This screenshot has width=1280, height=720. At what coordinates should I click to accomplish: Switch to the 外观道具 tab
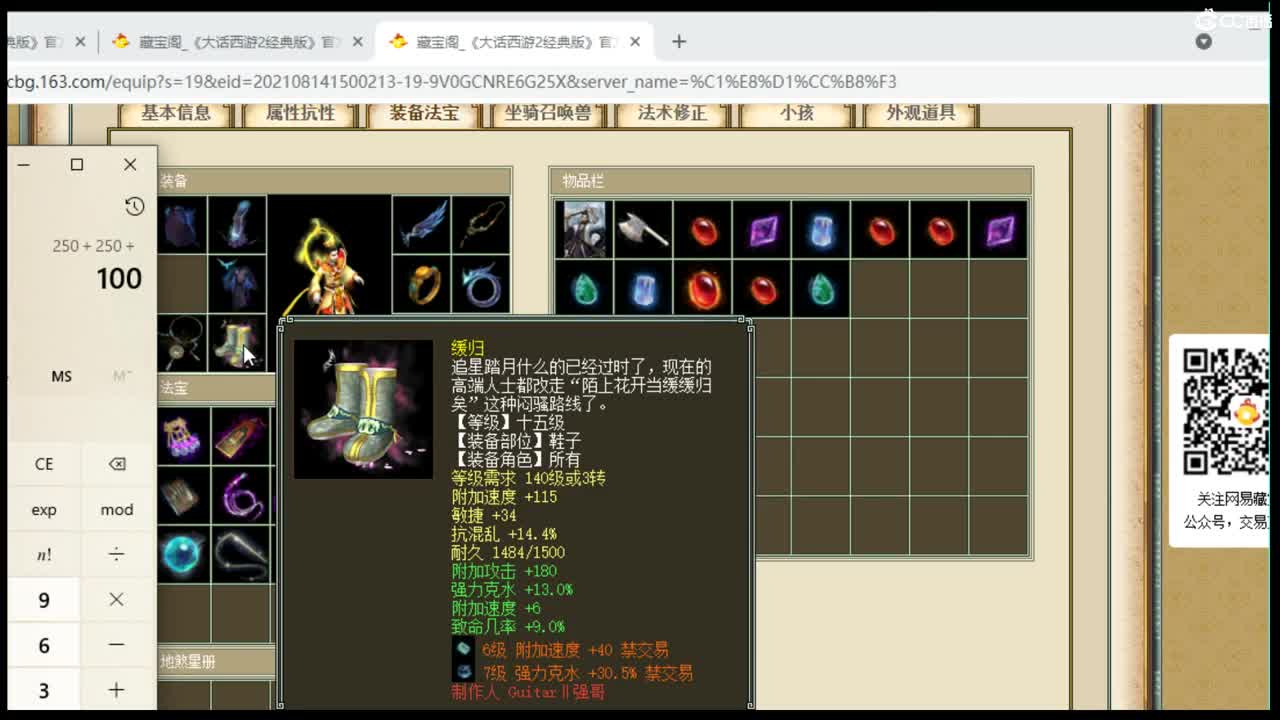coord(920,113)
